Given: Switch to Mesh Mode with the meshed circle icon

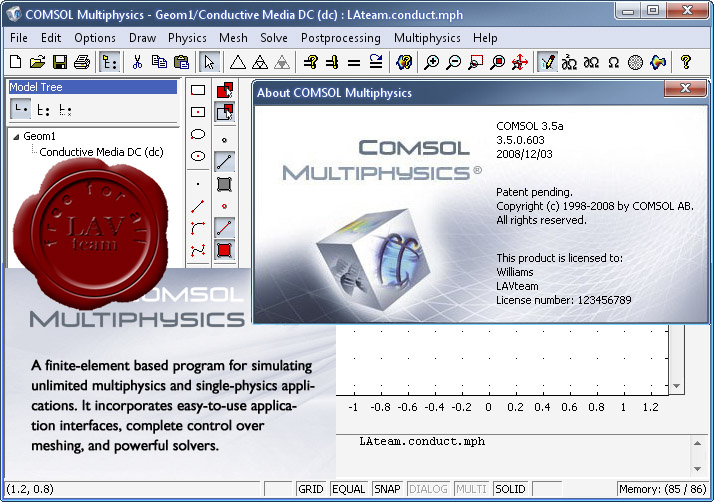Looking at the screenshot, I should pos(635,62).
